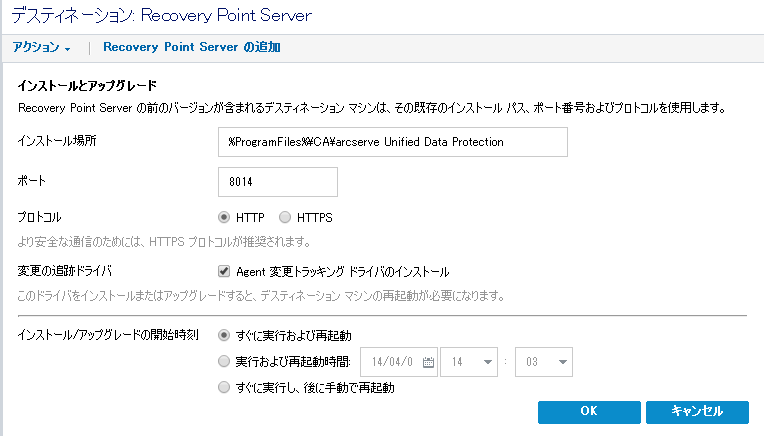Click the インストールとアップグレード section heading
Viewport: 764px width, 436px height.
pyautogui.click(x=90, y=86)
